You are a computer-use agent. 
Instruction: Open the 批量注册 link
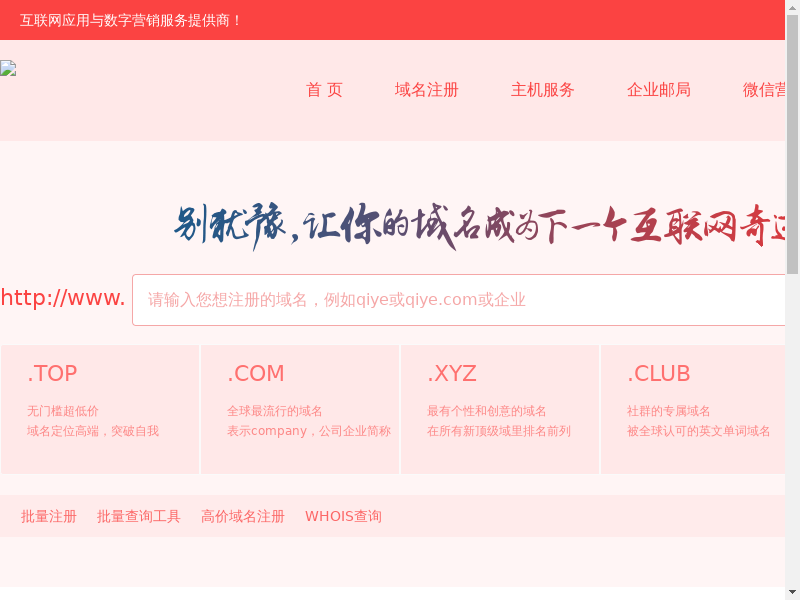coord(48,516)
